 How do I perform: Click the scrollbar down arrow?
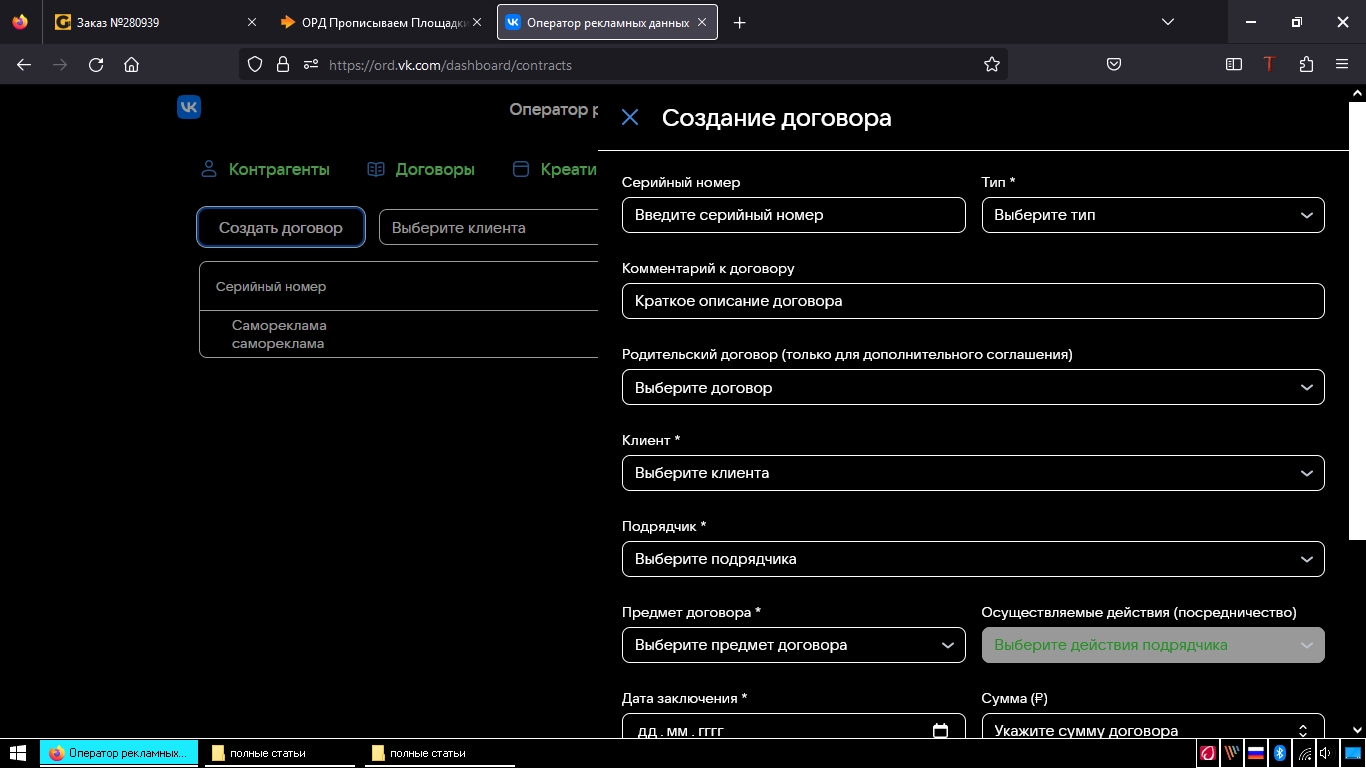(x=1357, y=730)
